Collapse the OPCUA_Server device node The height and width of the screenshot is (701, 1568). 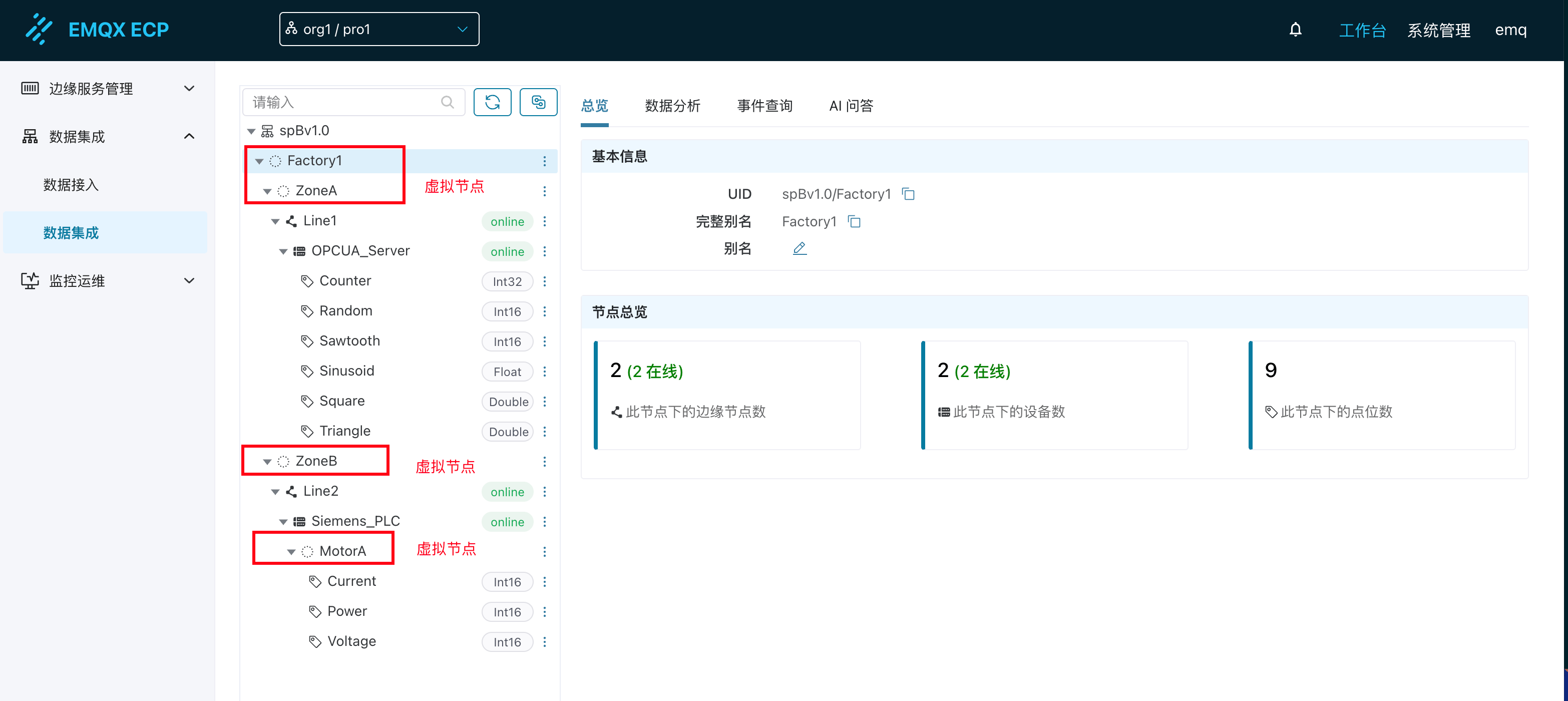point(283,251)
